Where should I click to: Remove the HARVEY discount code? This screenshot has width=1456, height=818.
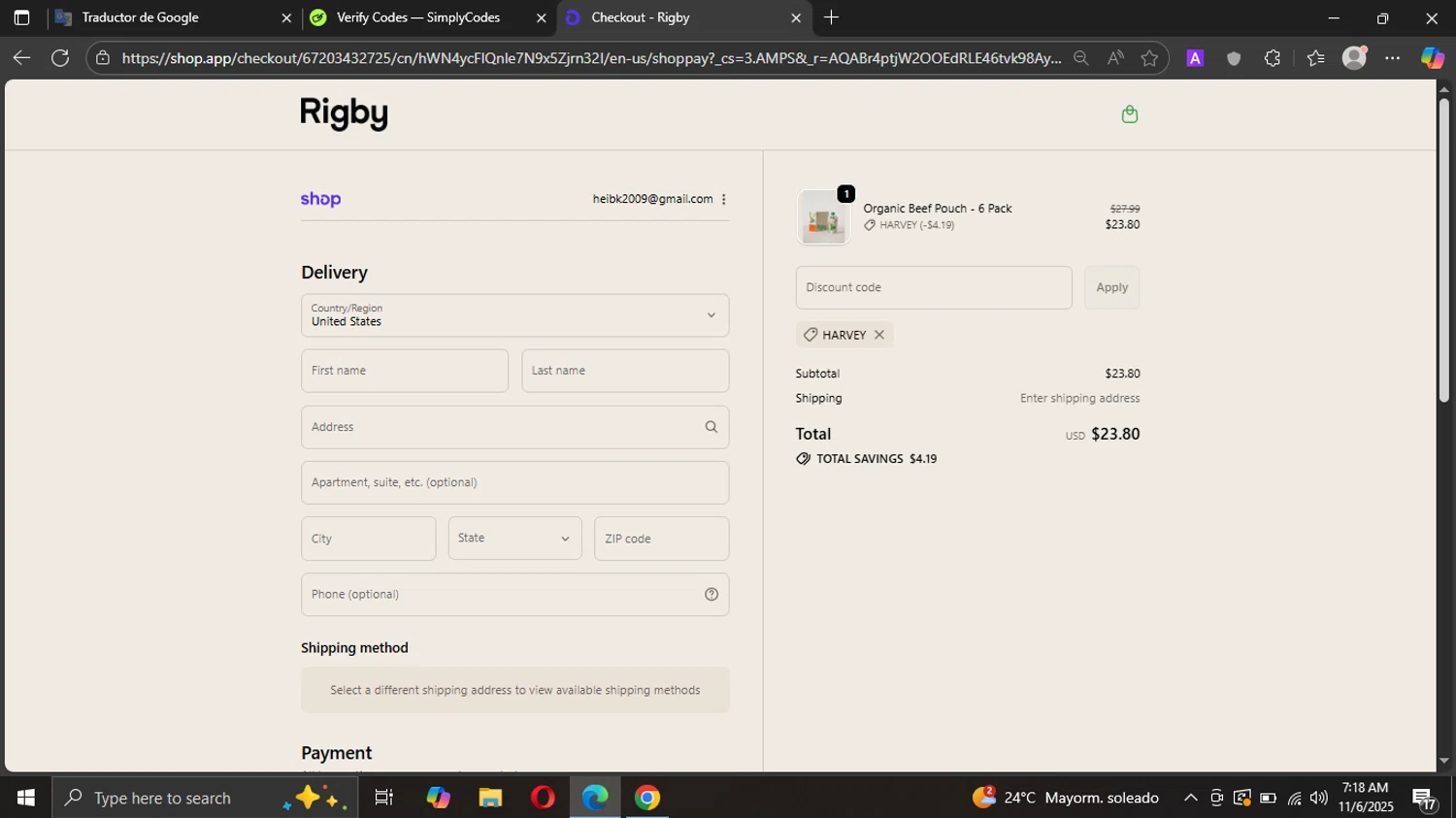879,335
